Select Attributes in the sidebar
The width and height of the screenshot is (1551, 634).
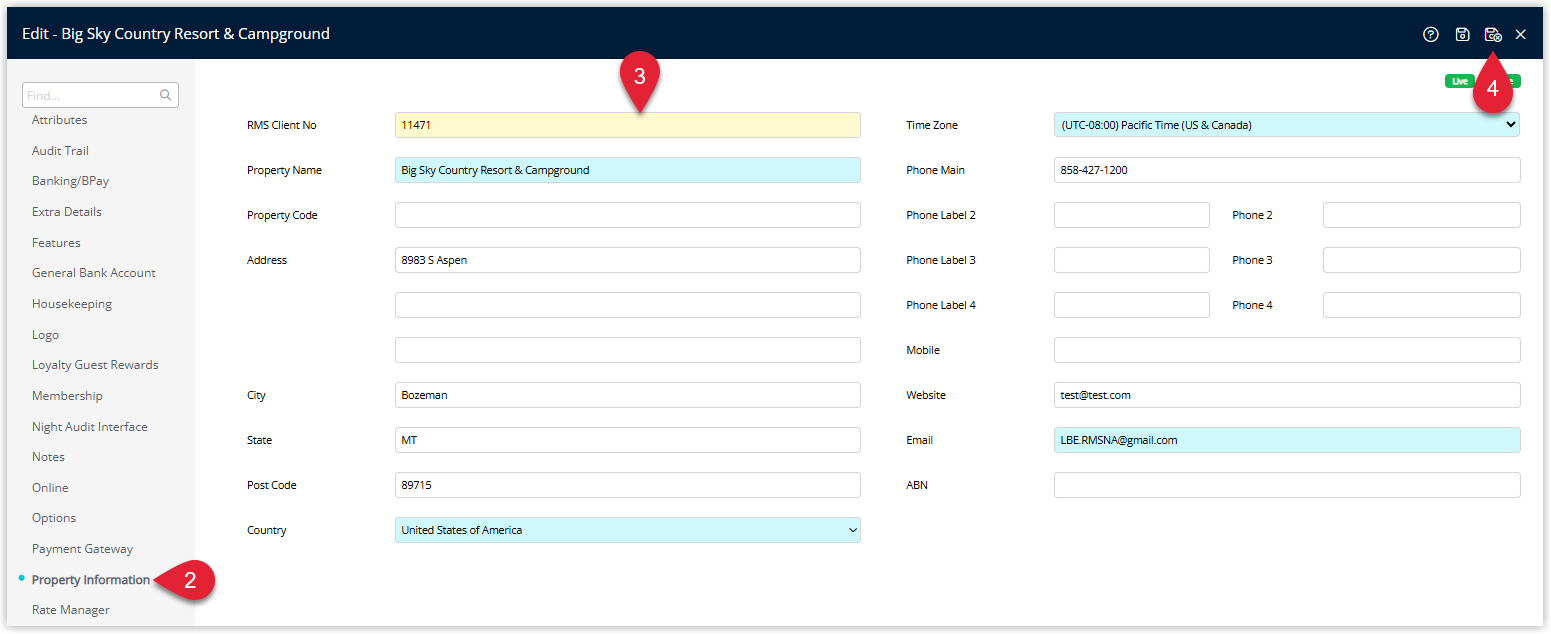(59, 120)
